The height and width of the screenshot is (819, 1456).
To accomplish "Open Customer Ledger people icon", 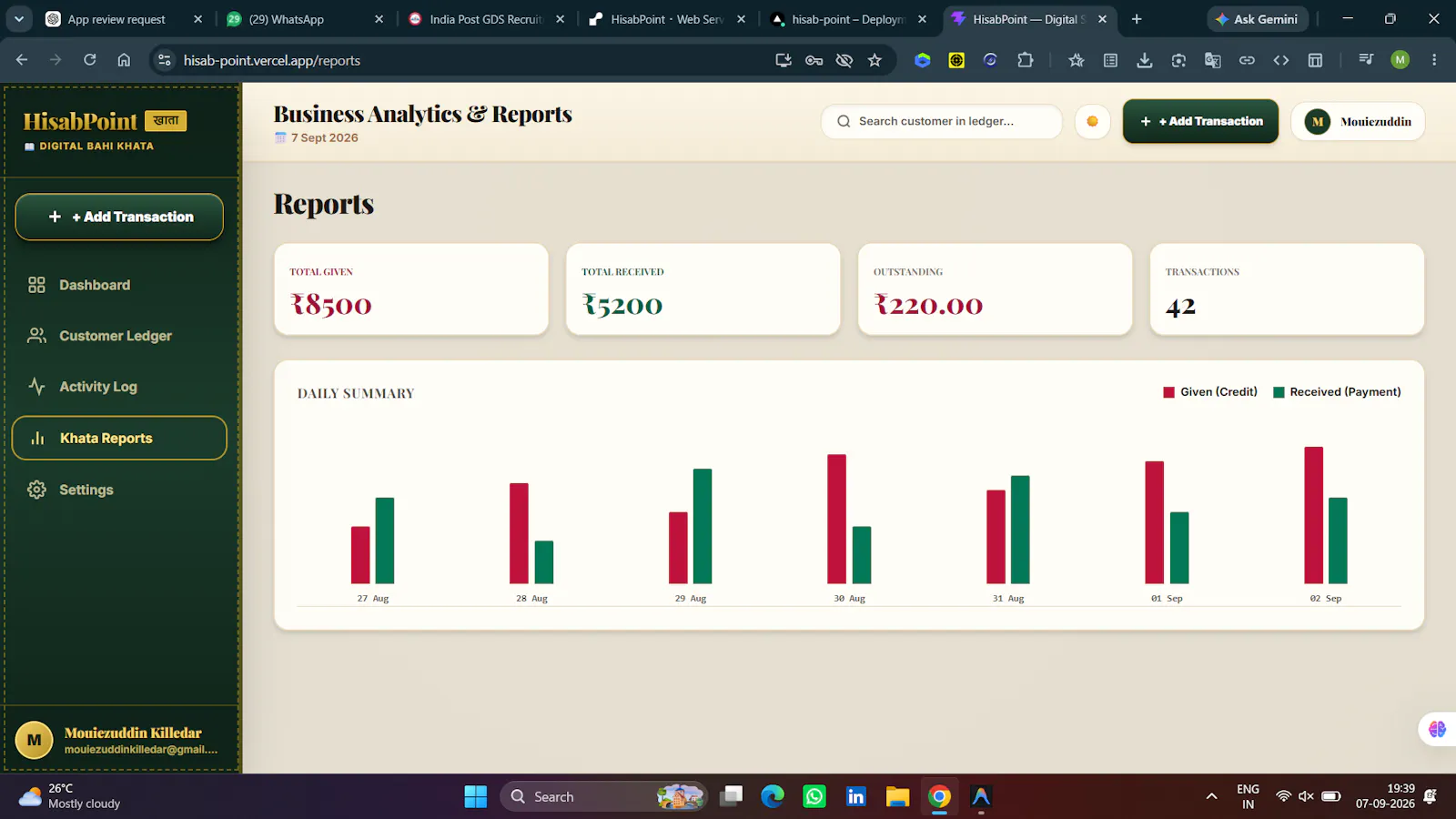I will tap(36, 336).
